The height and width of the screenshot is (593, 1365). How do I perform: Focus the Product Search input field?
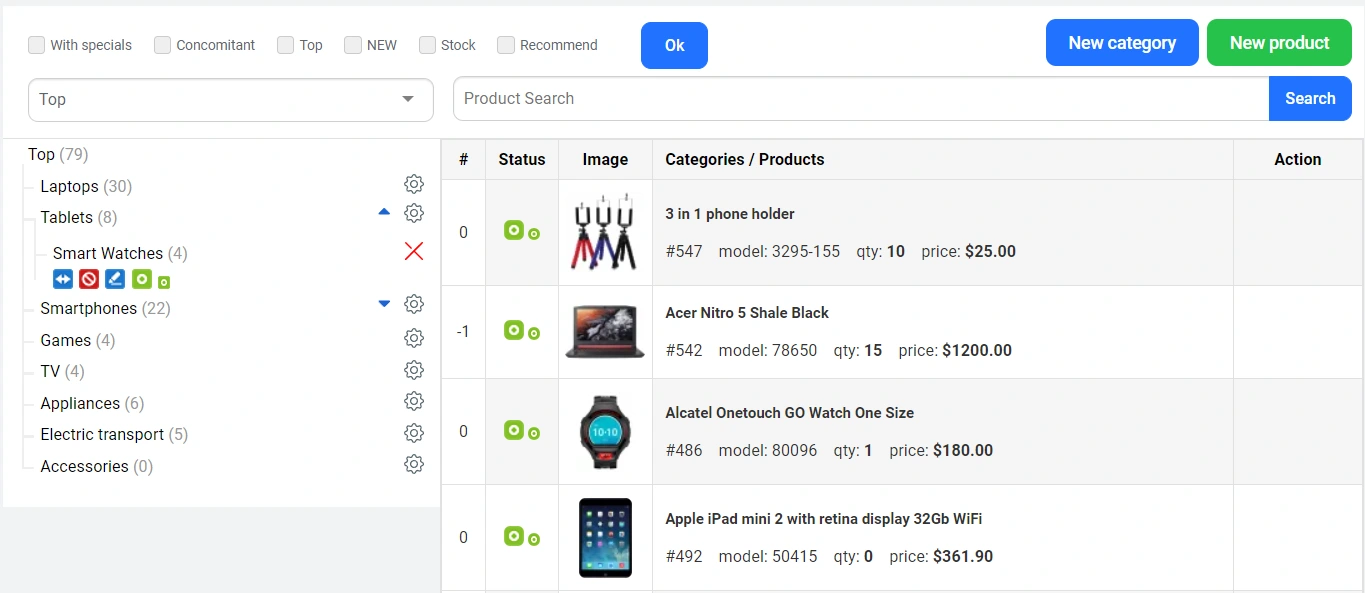tap(860, 99)
